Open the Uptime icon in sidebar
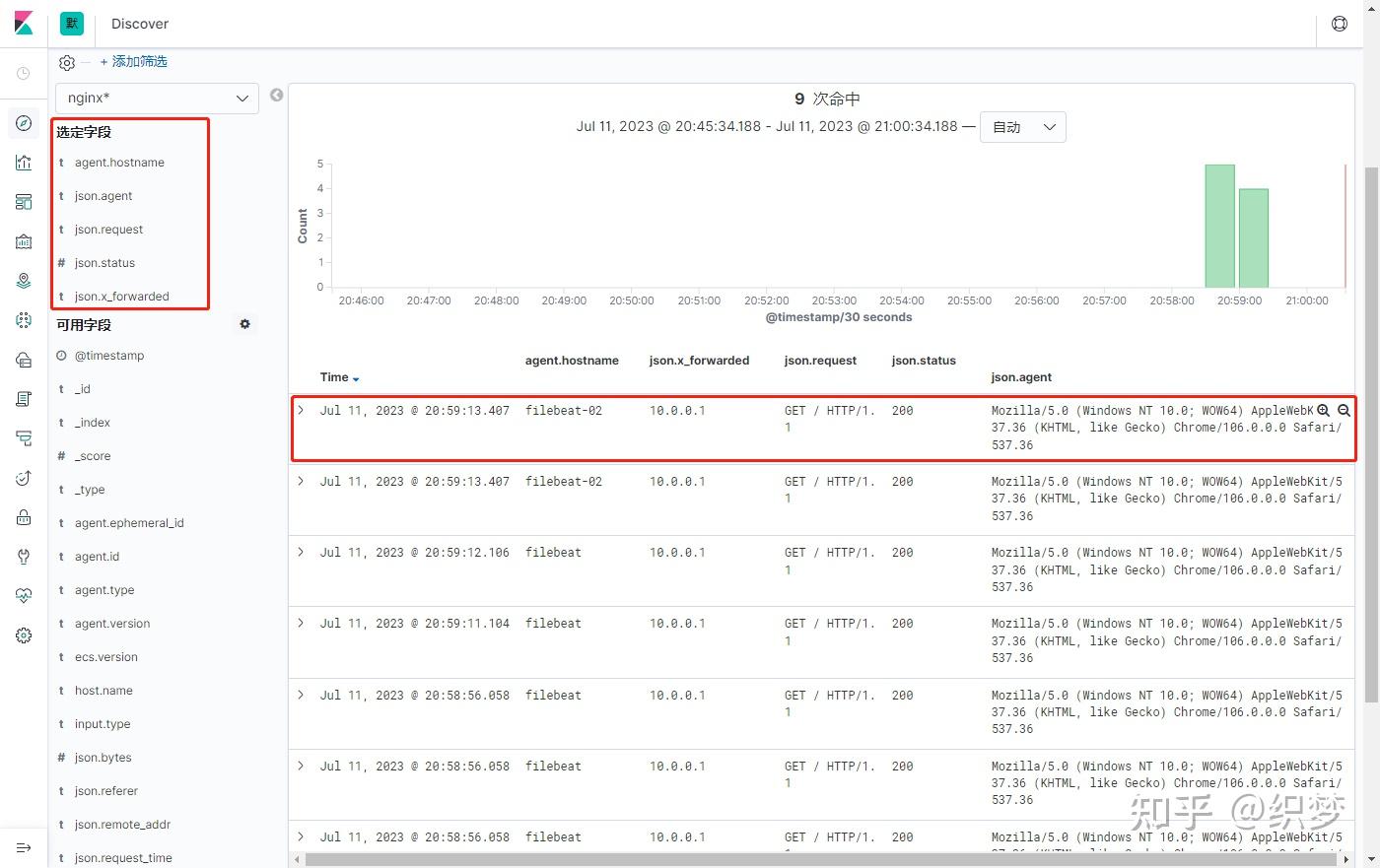Screen dimensions: 1380x868 [24, 478]
